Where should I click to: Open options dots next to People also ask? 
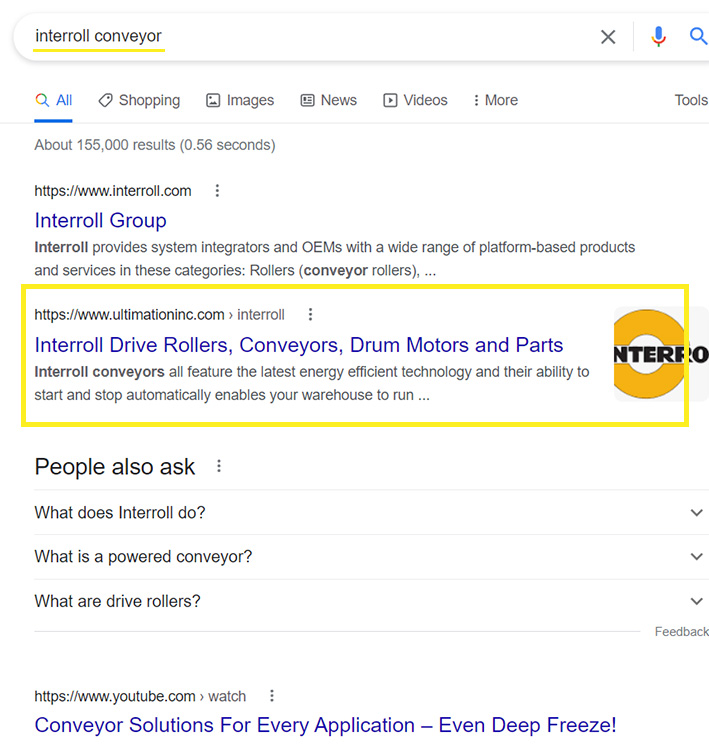click(x=219, y=466)
